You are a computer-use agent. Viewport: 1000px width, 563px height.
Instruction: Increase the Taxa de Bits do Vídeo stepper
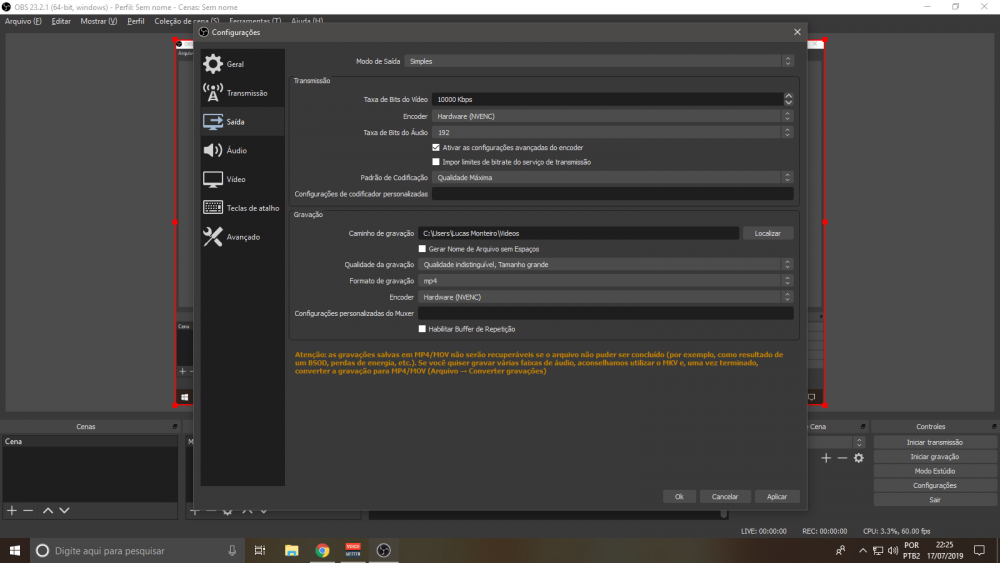pos(788,96)
